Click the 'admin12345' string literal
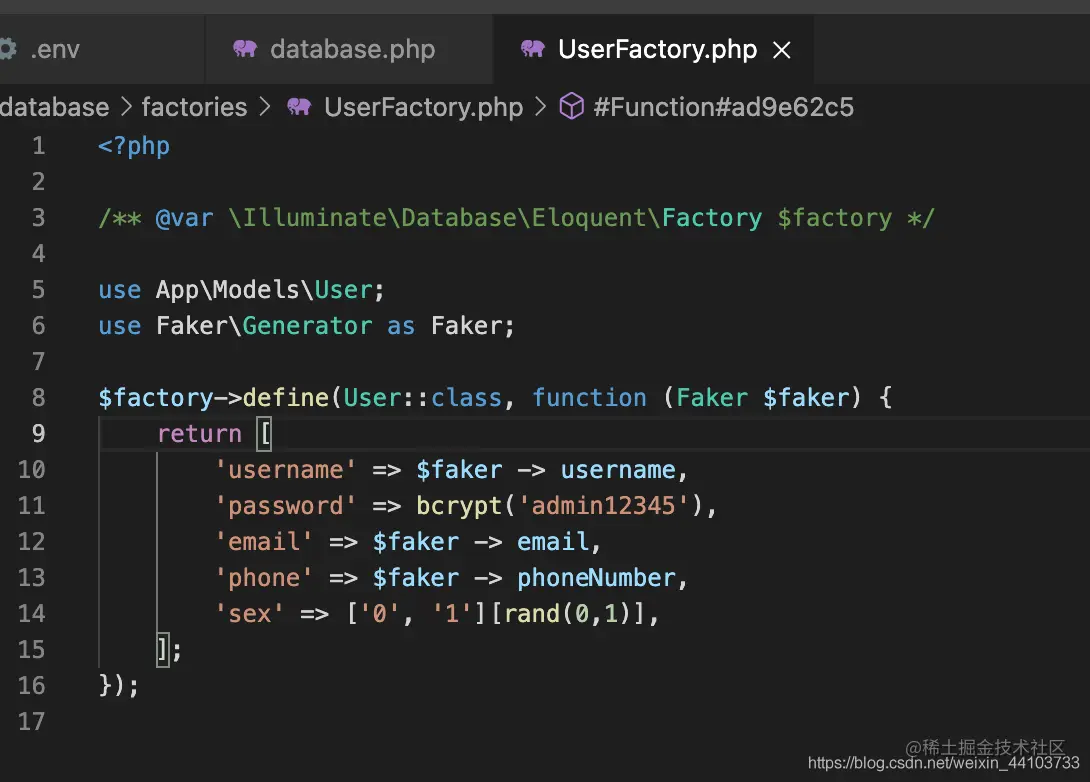Viewport: 1090px width, 782px height. click(603, 506)
